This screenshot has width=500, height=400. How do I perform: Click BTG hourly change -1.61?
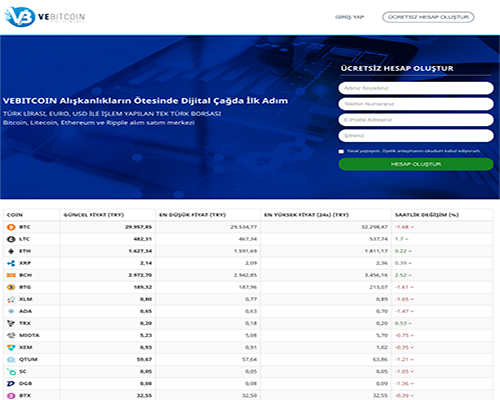[x=402, y=287]
